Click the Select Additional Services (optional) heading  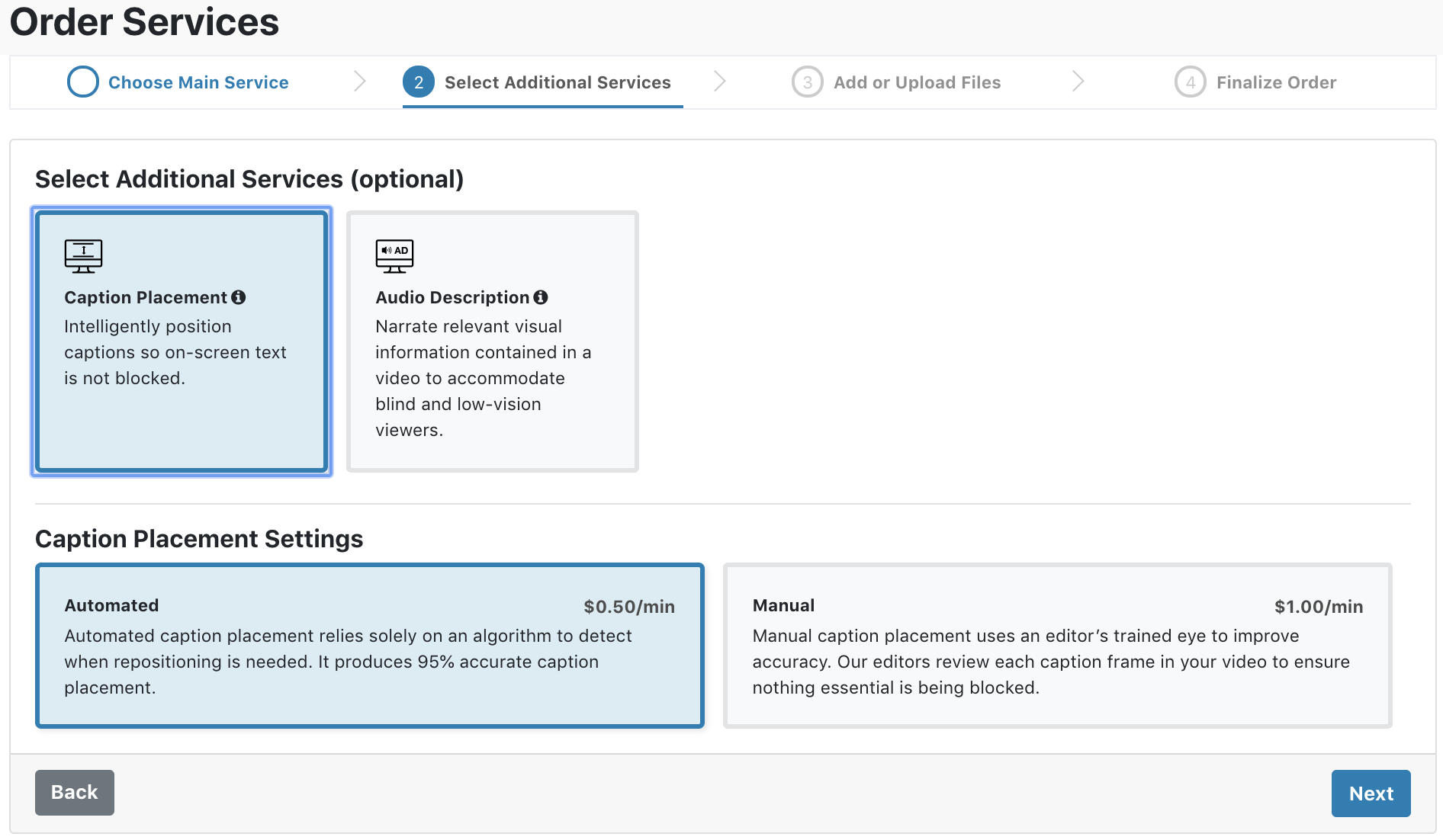pyautogui.click(x=249, y=179)
